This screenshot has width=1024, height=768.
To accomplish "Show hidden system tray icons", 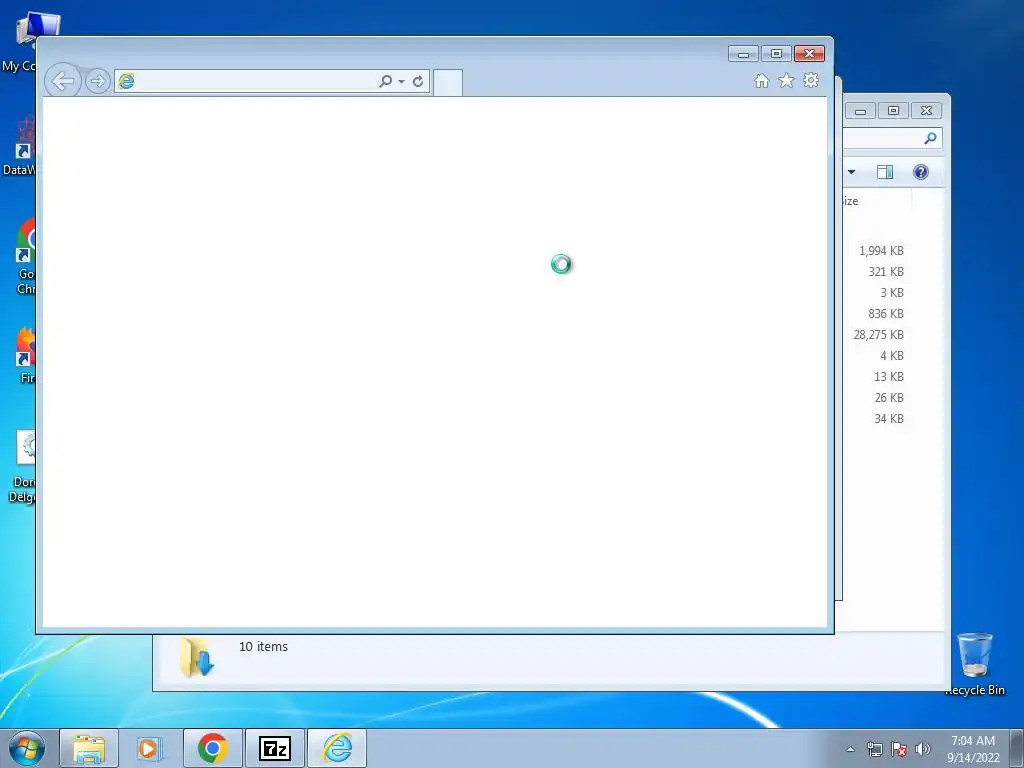I will (x=850, y=749).
